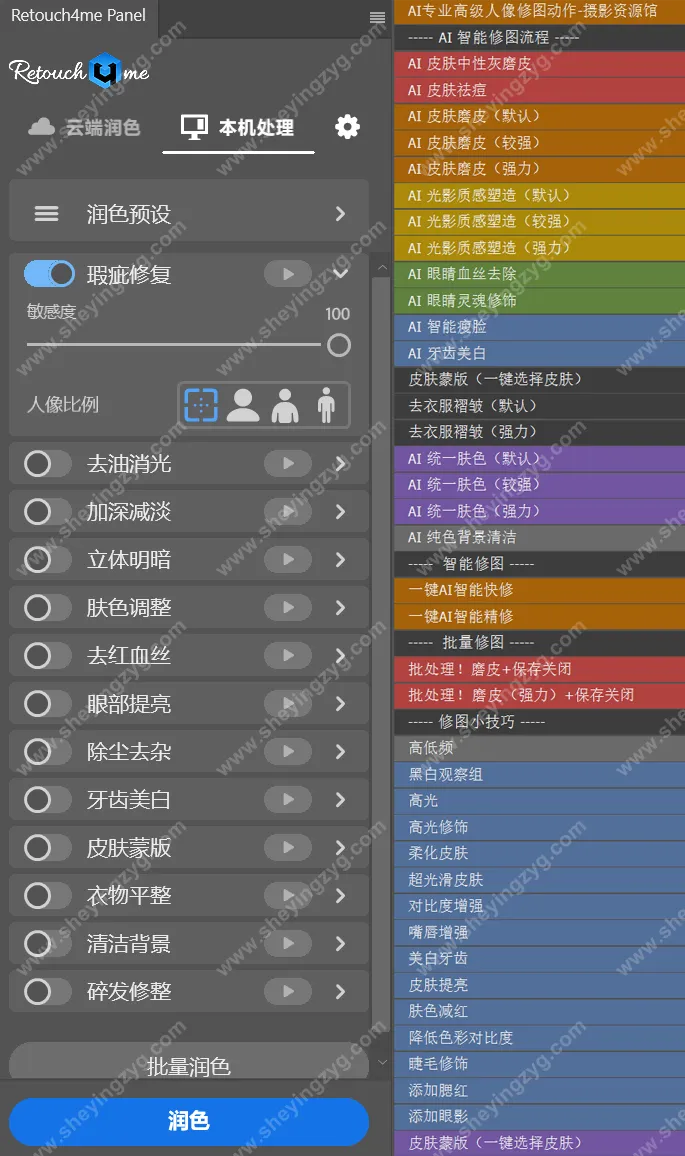This screenshot has width=685, height=1156.
Task: Run play button for 眼部提亮
Action: 288,703
